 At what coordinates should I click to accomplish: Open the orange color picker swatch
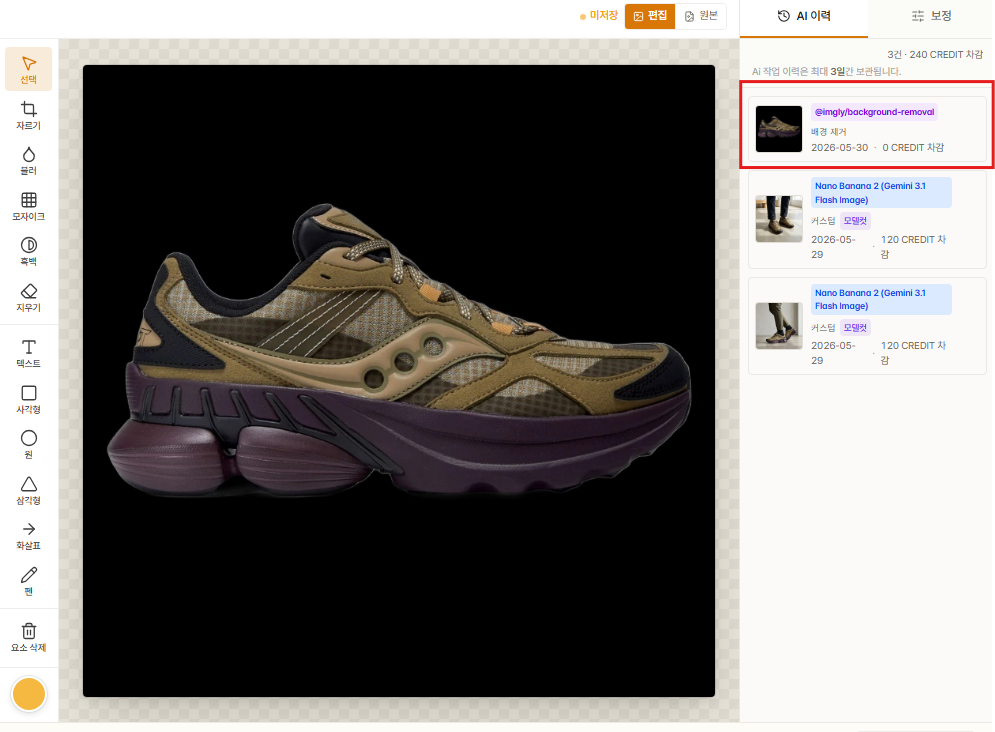pos(29,694)
